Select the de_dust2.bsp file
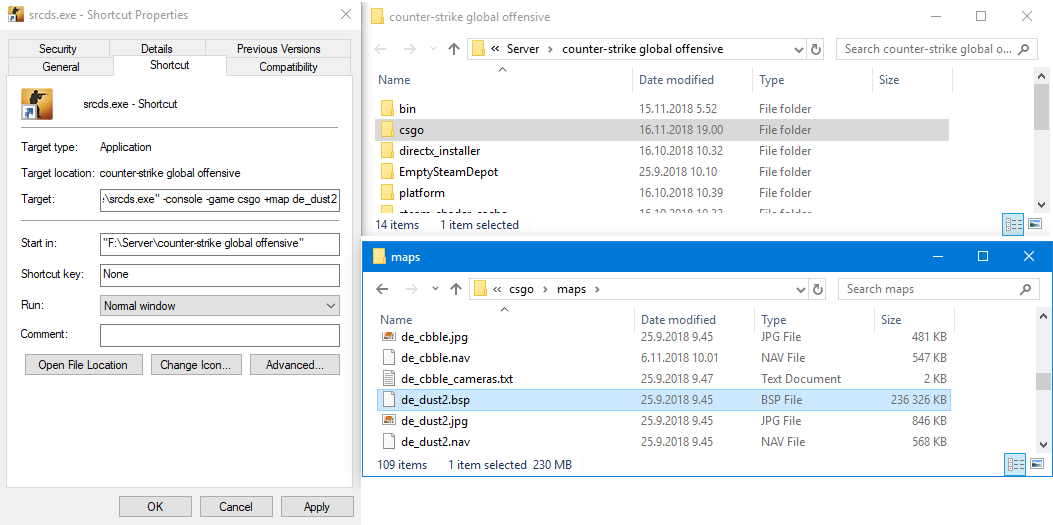1053x525 pixels. point(663,400)
